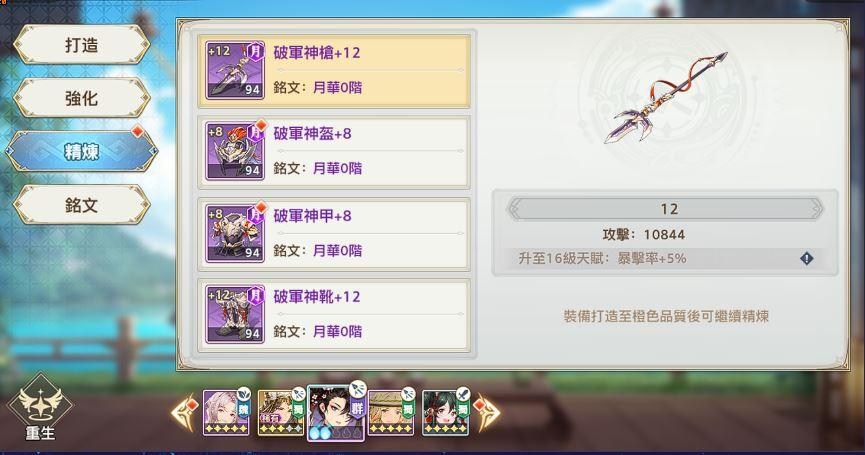Select the 破軍神靴+12 list row
This screenshot has width=865, height=455.
click(334, 315)
